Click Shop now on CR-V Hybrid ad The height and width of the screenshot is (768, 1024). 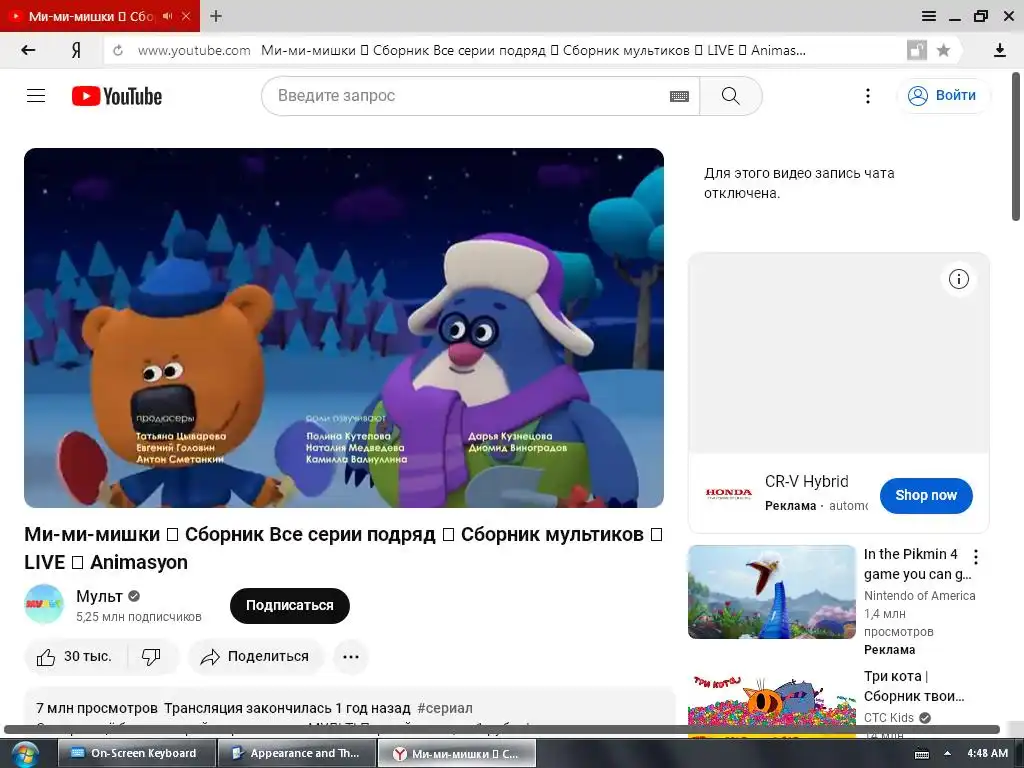[x=926, y=496]
